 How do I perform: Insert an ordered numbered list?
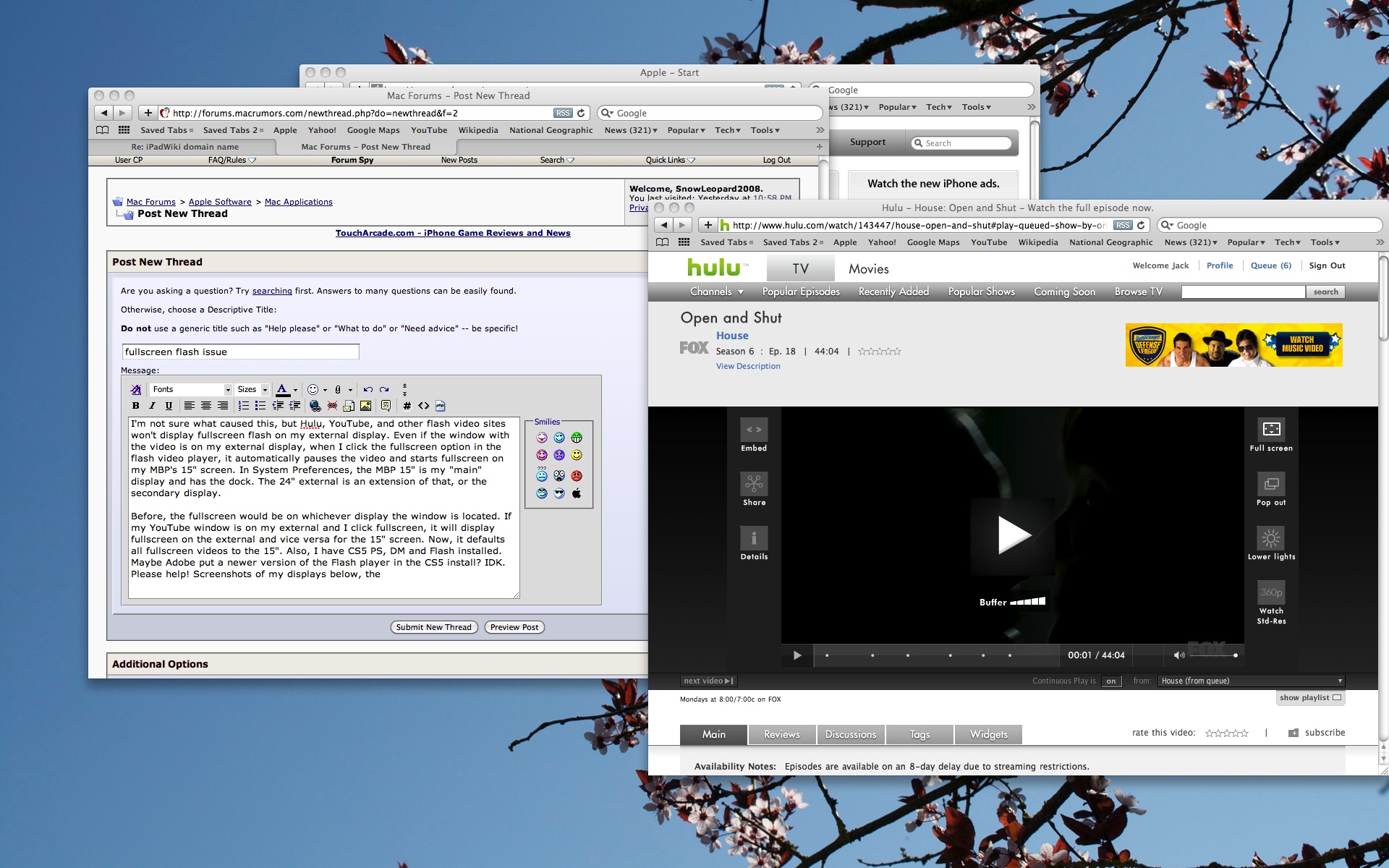pyautogui.click(x=244, y=406)
